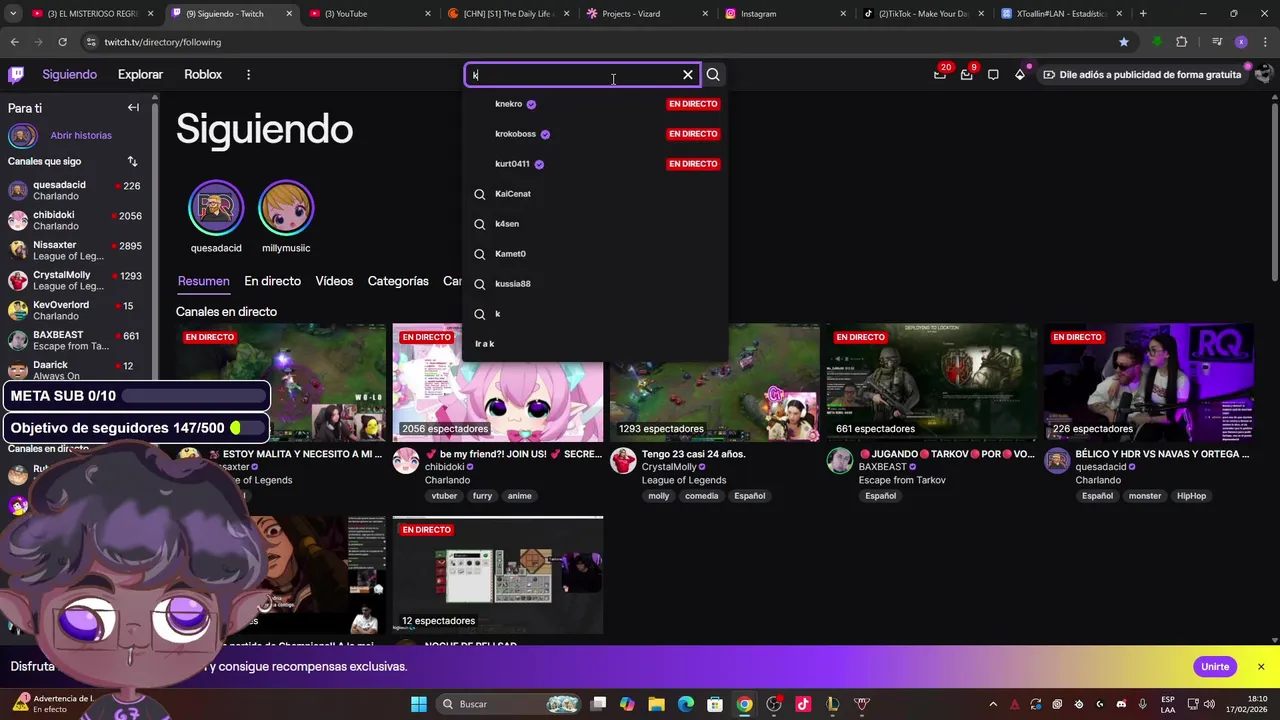Screen dimensions: 1280x720
Task: Open millymusiic story circle
Action: point(286,208)
